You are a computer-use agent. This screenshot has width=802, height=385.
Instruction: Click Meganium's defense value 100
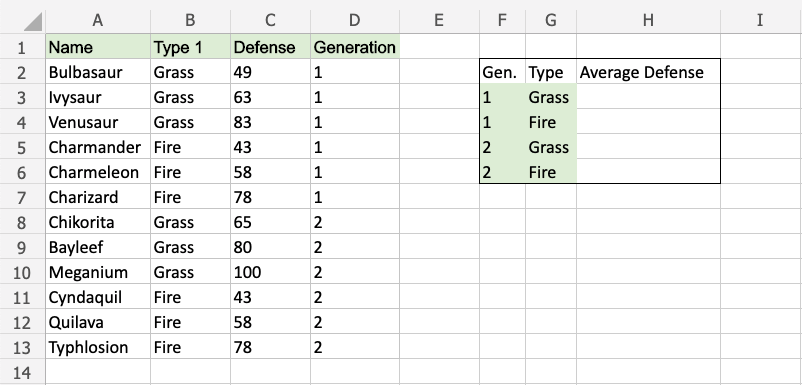pos(270,272)
